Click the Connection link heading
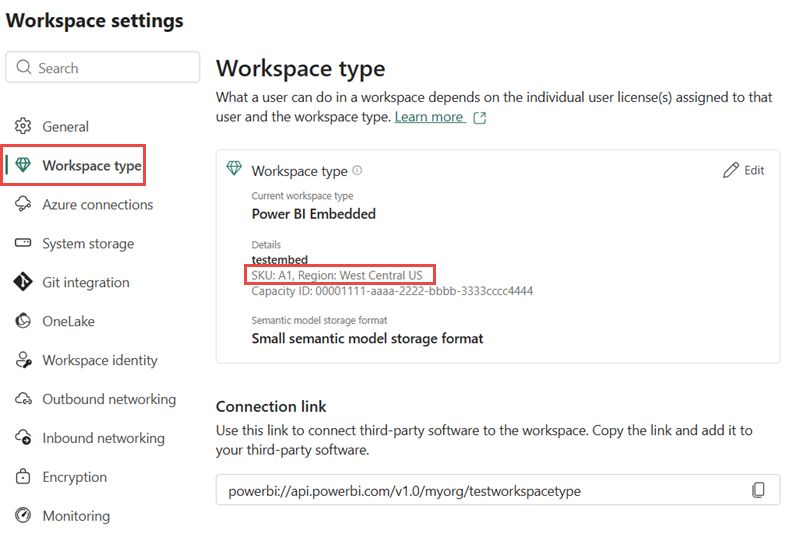 (271, 406)
